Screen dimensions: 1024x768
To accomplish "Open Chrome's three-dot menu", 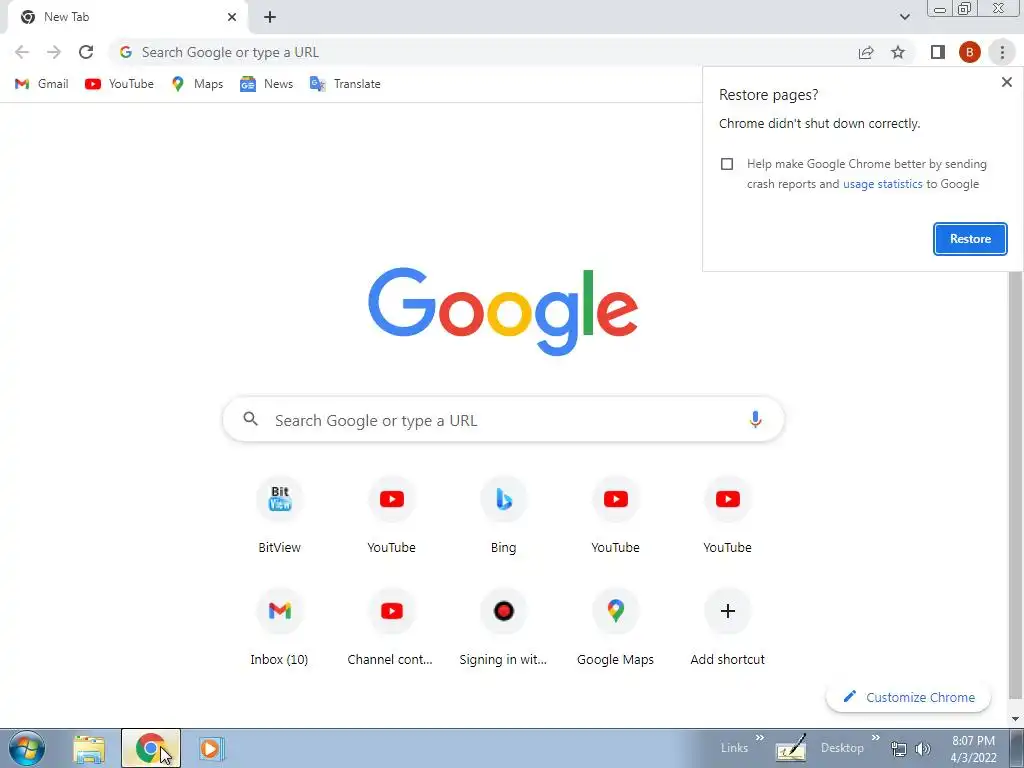I will click(x=1002, y=52).
